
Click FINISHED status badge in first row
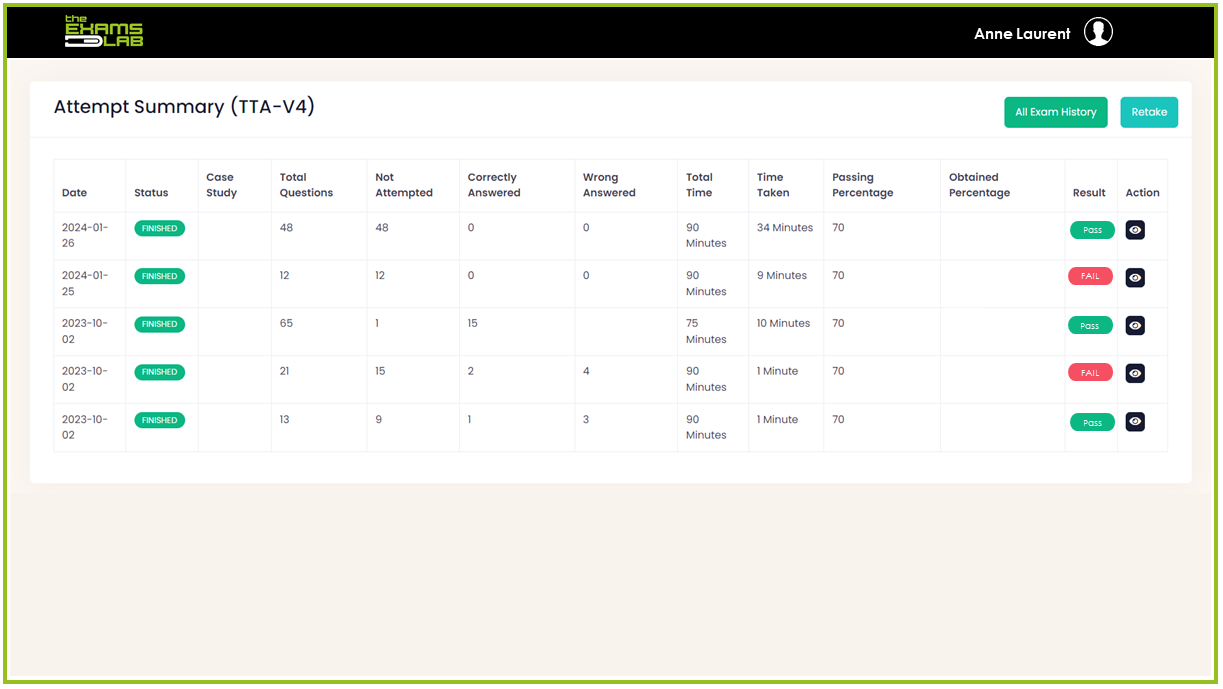[159, 229]
